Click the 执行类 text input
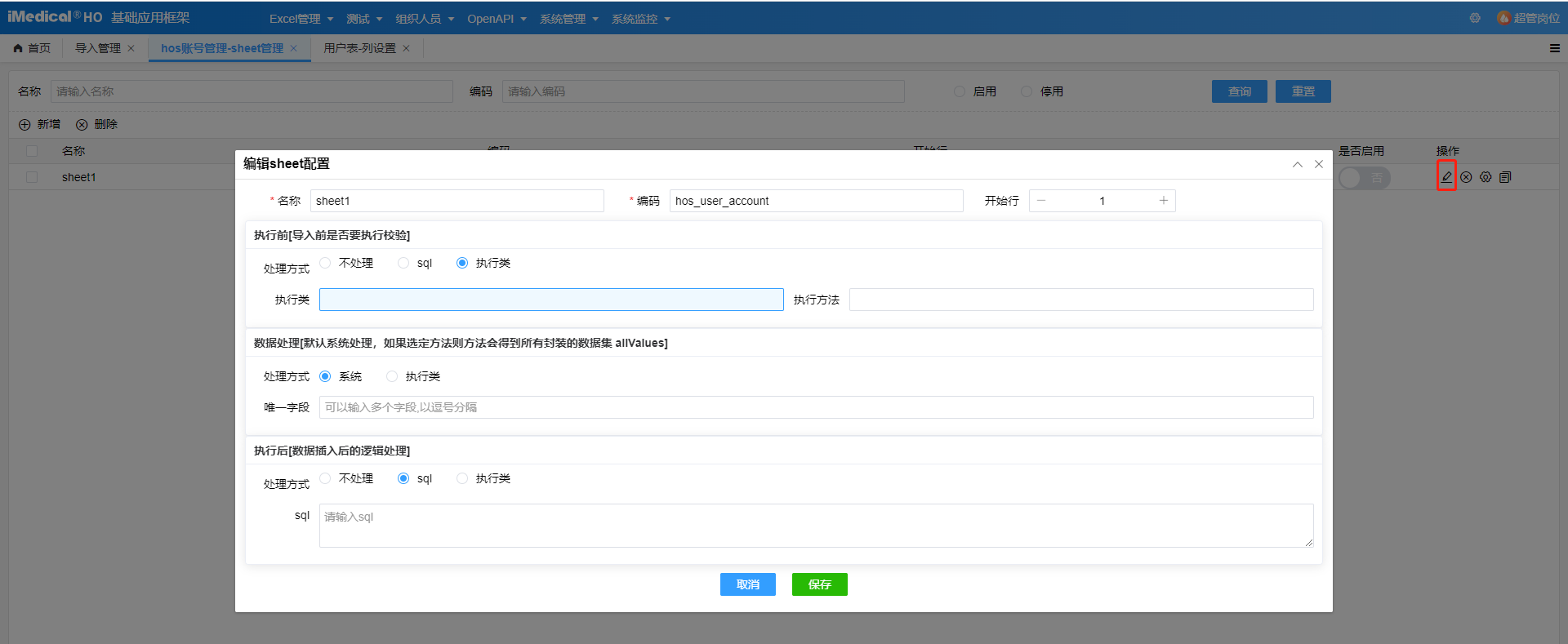 click(551, 300)
